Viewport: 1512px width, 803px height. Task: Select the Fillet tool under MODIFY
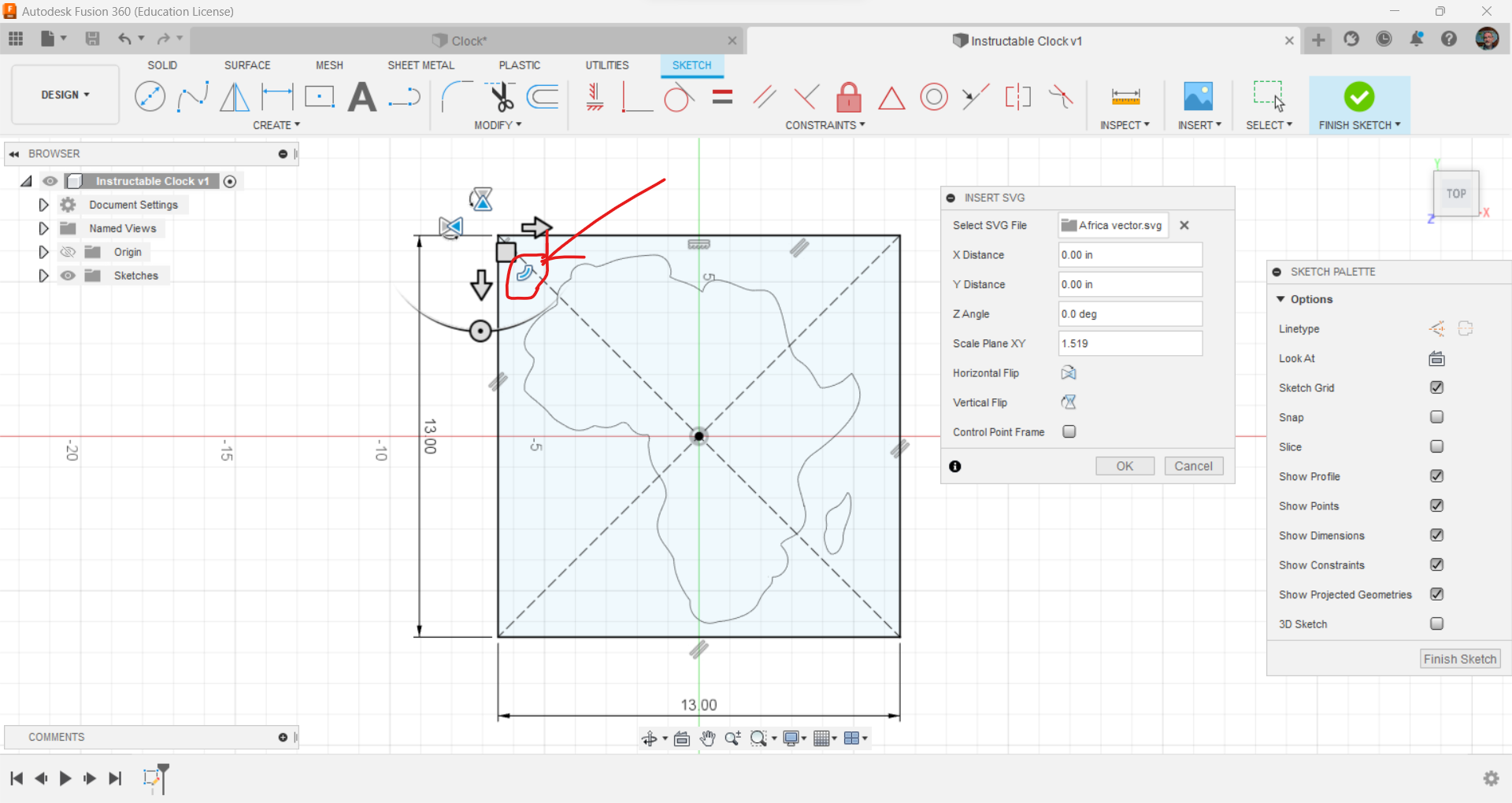coord(457,96)
